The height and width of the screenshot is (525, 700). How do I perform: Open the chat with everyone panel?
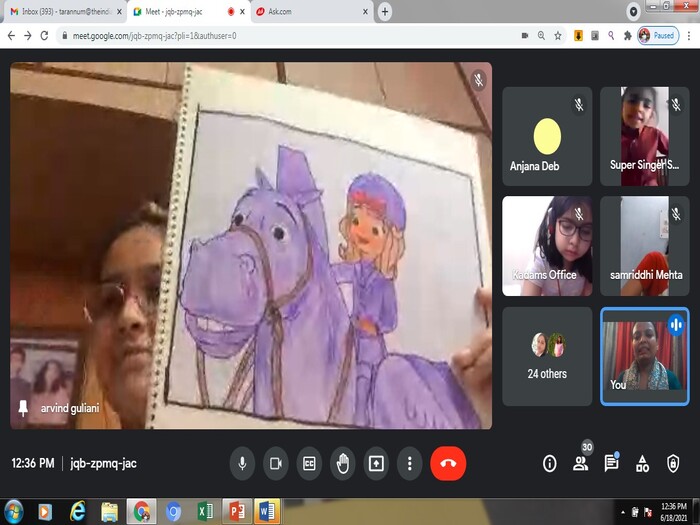611,463
